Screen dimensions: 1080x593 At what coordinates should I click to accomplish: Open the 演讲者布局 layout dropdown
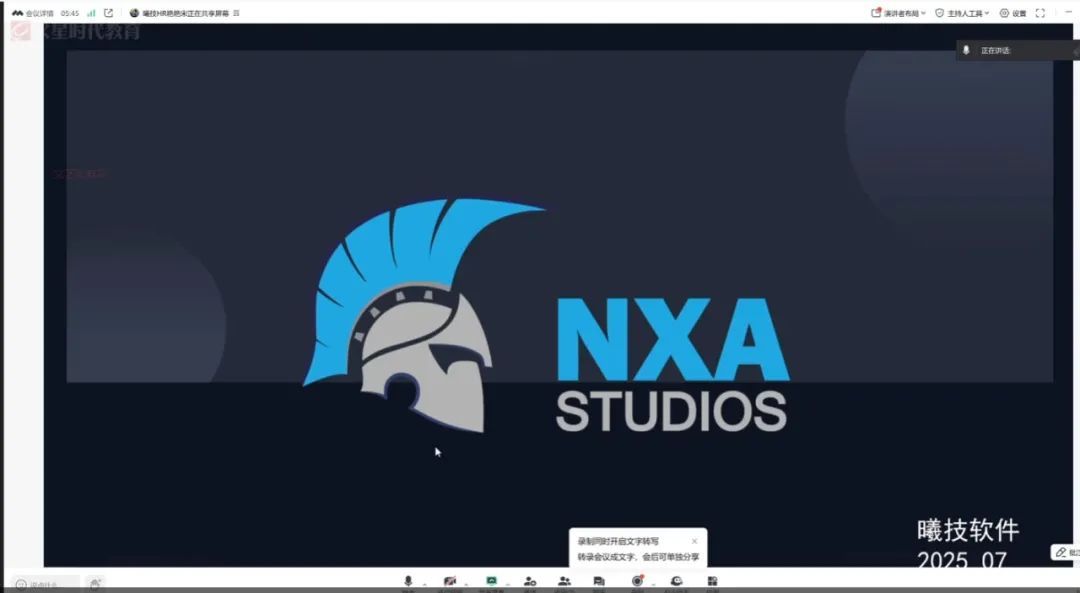click(x=898, y=13)
